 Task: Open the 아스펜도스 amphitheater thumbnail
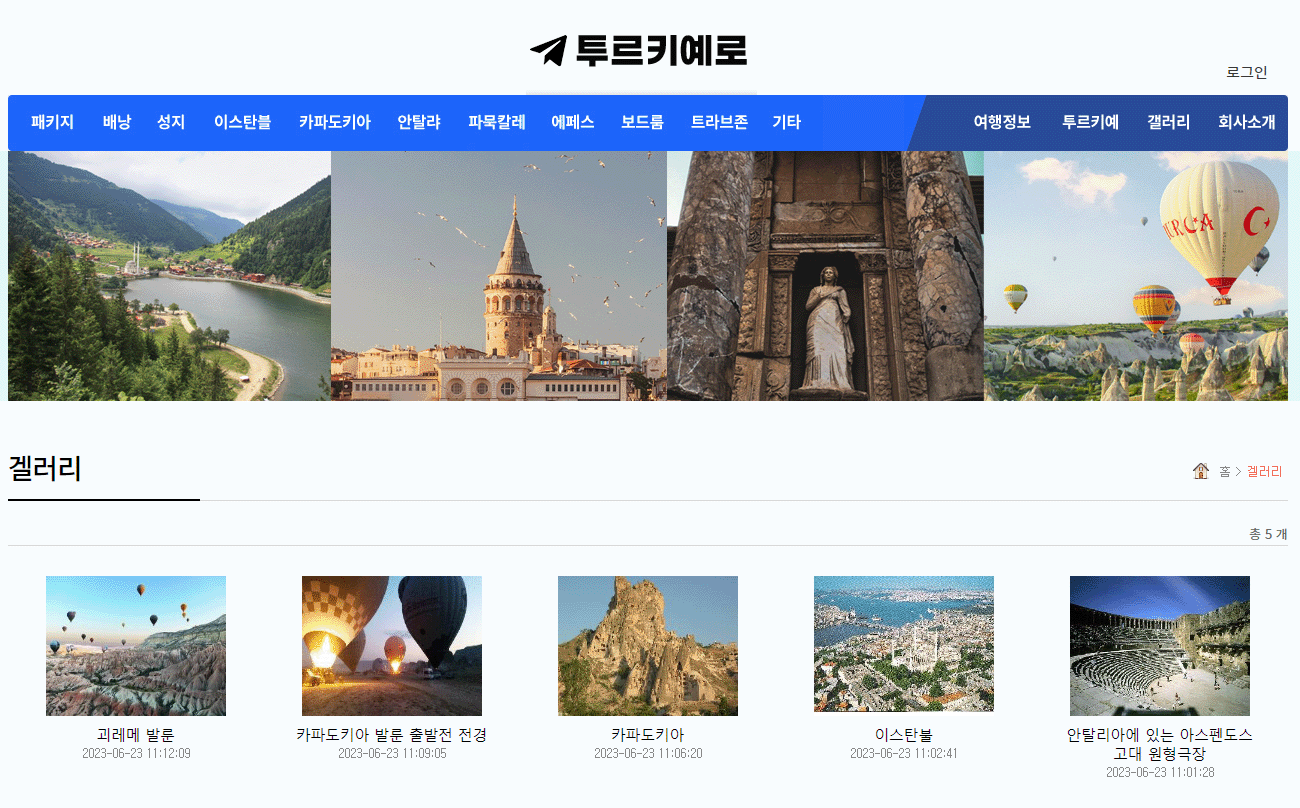point(1160,646)
